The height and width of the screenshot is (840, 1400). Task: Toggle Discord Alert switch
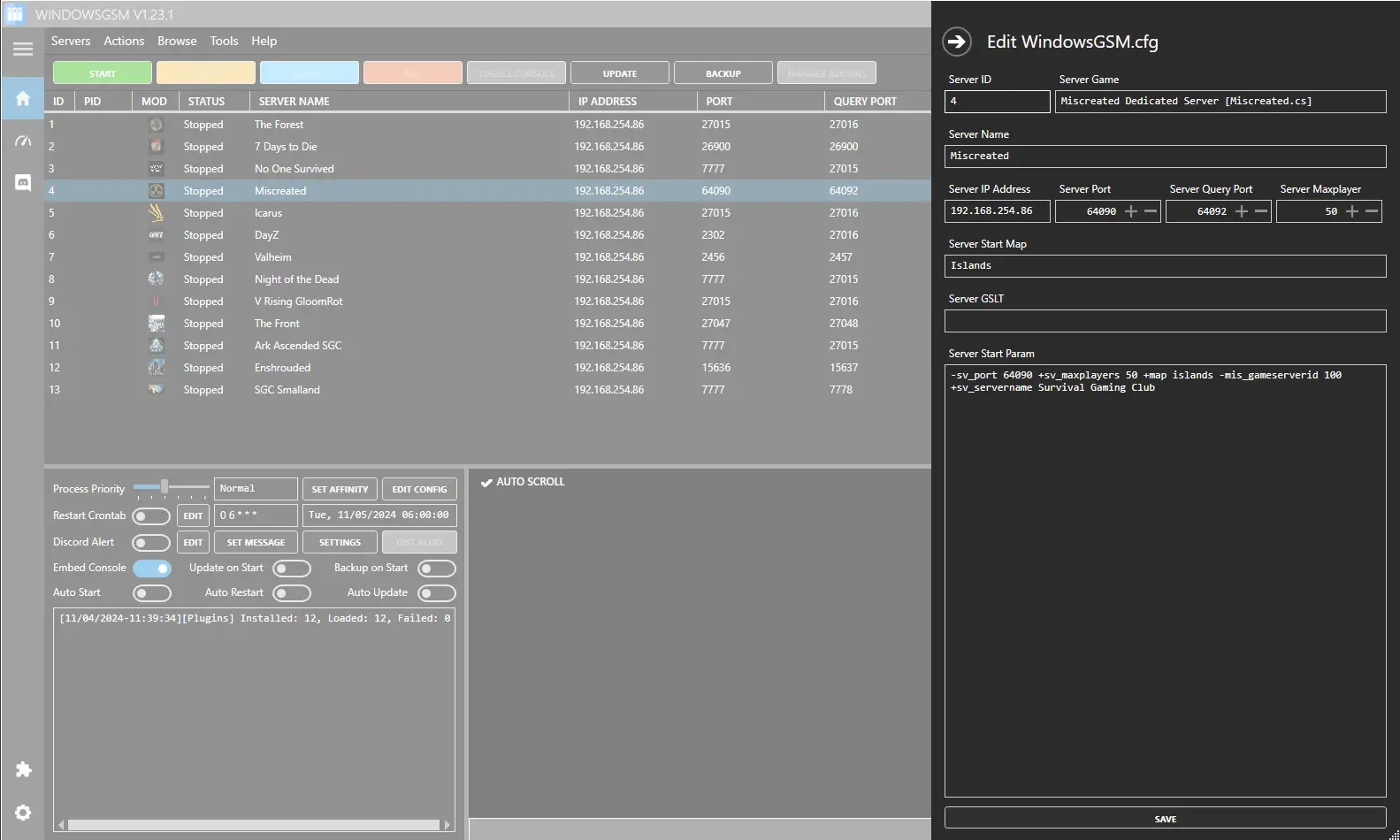pyautogui.click(x=151, y=542)
